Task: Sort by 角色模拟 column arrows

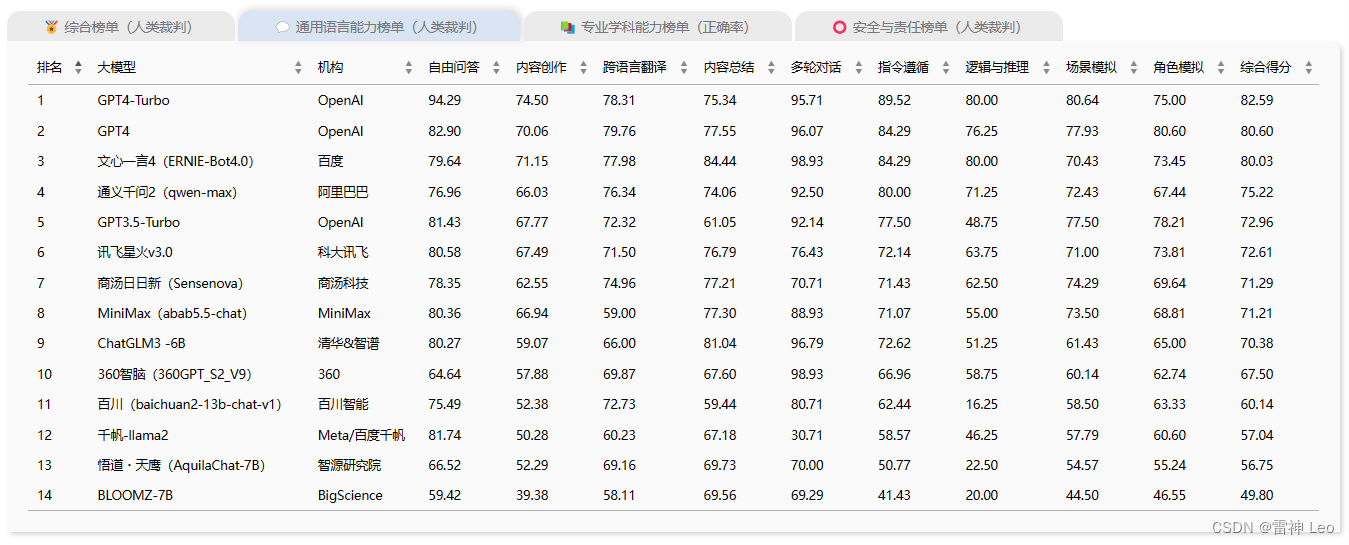Action: pyautogui.click(x=1221, y=68)
